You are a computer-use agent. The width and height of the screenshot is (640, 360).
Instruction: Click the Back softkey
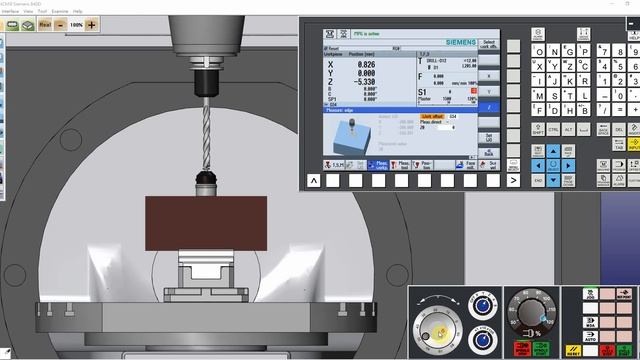tap(489, 153)
